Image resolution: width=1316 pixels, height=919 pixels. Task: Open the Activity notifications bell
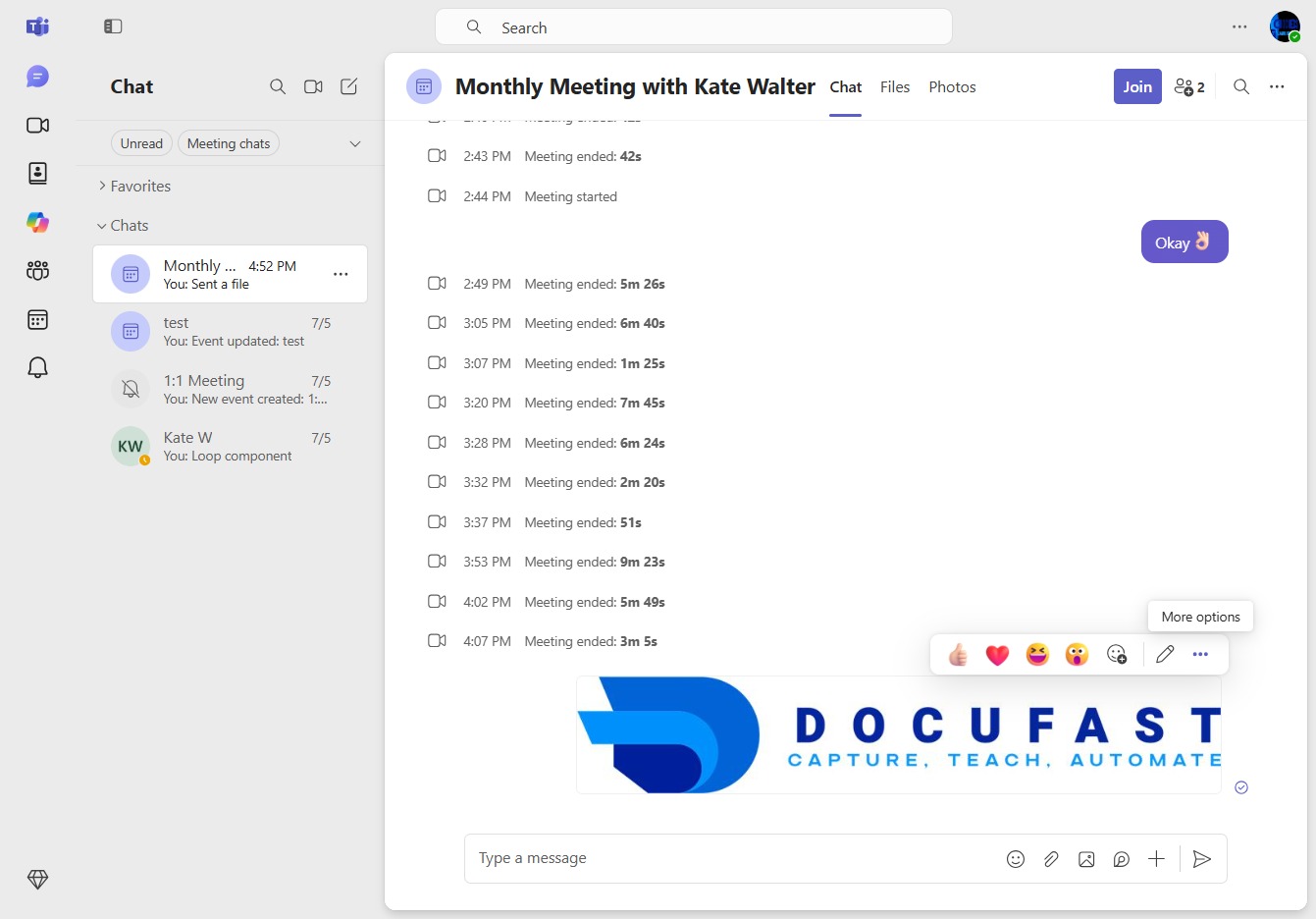click(x=37, y=367)
